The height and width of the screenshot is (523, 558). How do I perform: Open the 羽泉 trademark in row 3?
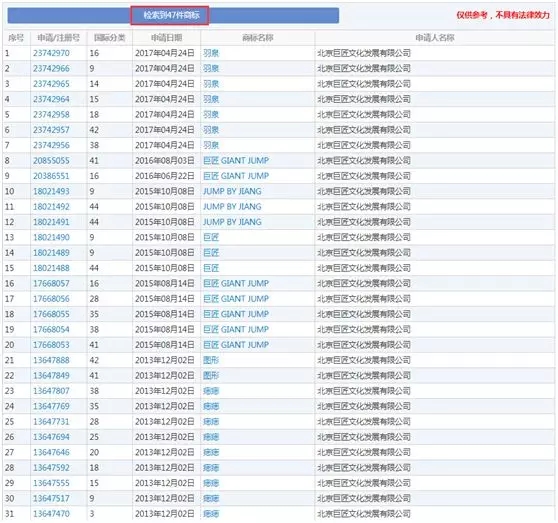(x=211, y=84)
